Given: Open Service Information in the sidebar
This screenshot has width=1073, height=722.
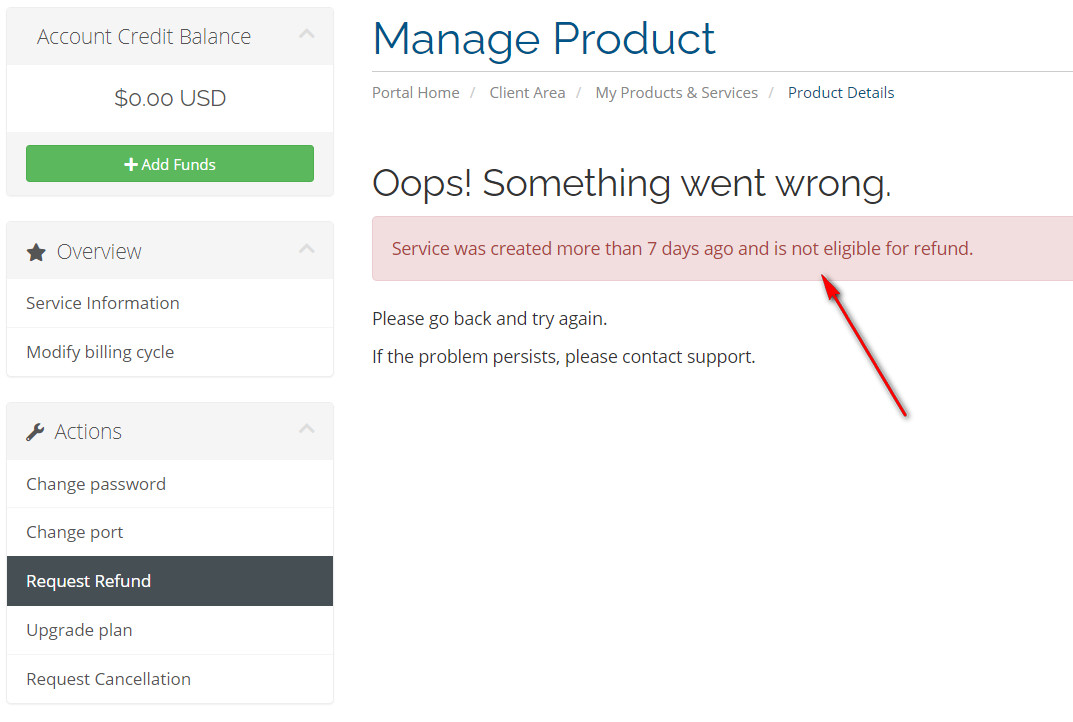Looking at the screenshot, I should click(103, 303).
